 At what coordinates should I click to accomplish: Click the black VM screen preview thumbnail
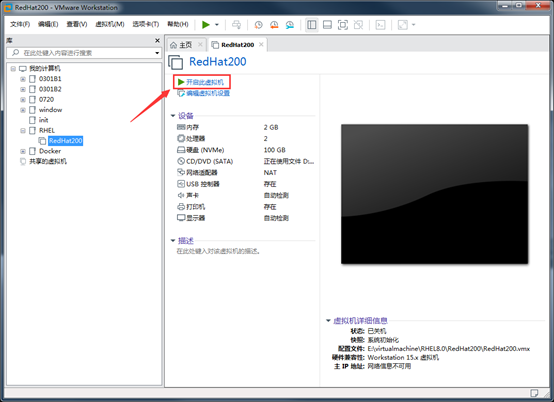point(434,194)
